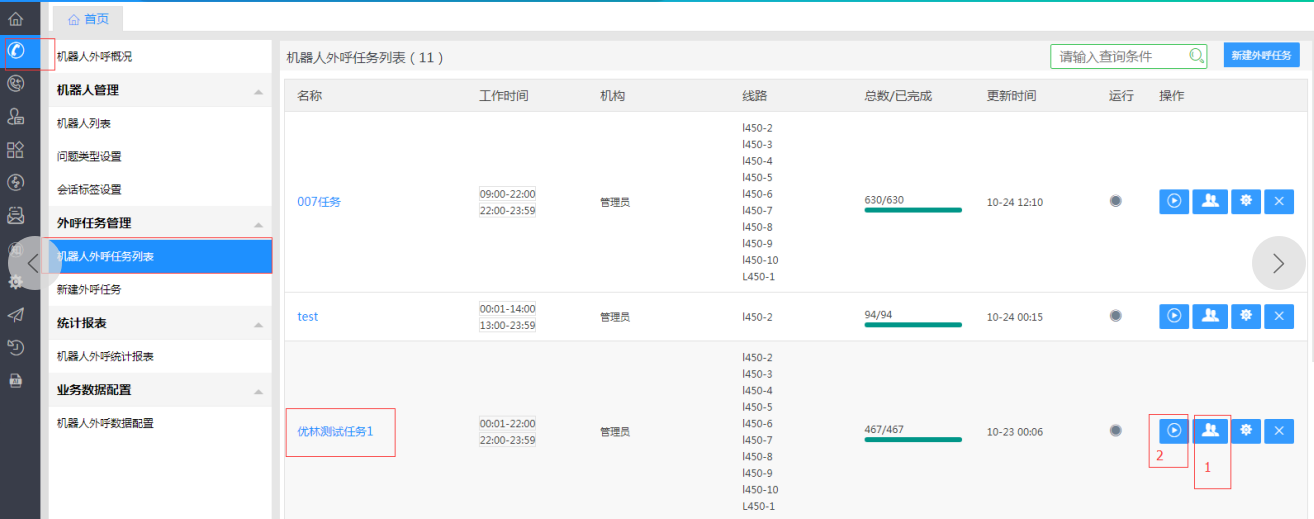Select the phone outbound-call sidebar icon
The width and height of the screenshot is (1314, 519).
coord(16,51)
